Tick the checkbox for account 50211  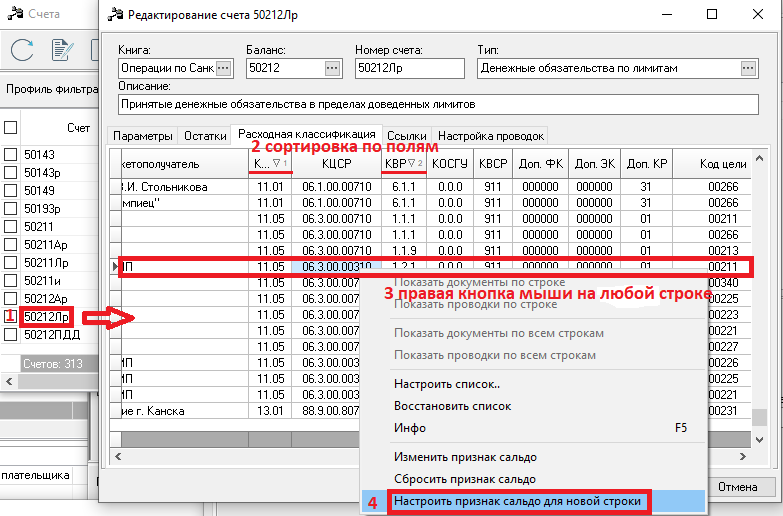point(10,226)
